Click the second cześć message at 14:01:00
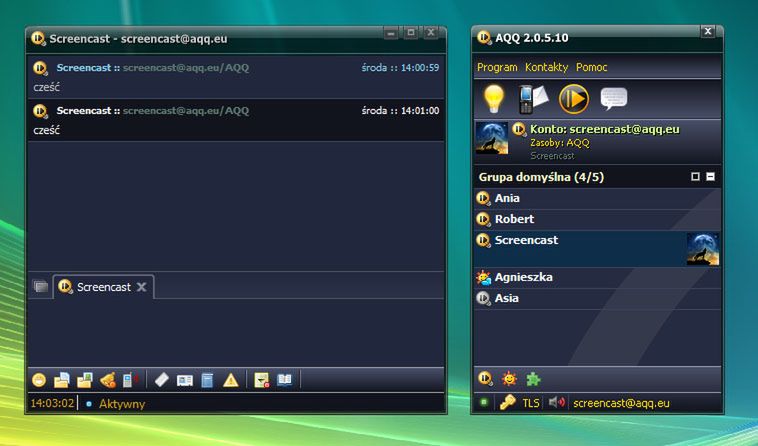 click(x=46, y=130)
